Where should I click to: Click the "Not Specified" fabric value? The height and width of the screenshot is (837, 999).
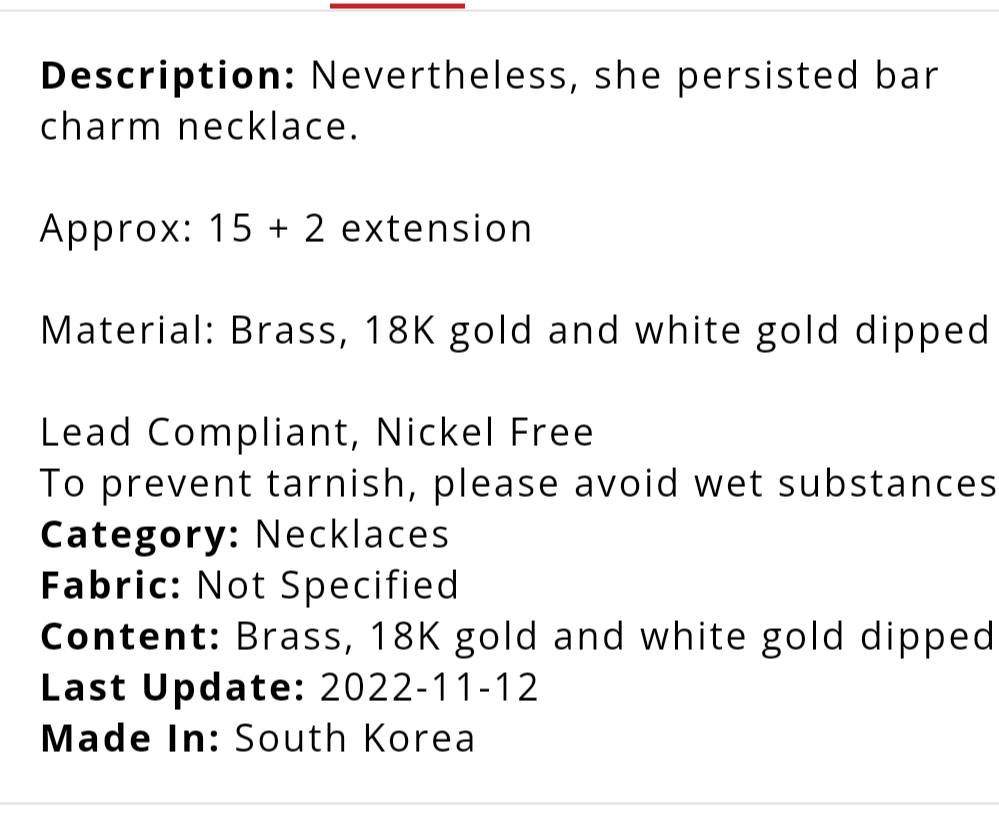tap(327, 586)
